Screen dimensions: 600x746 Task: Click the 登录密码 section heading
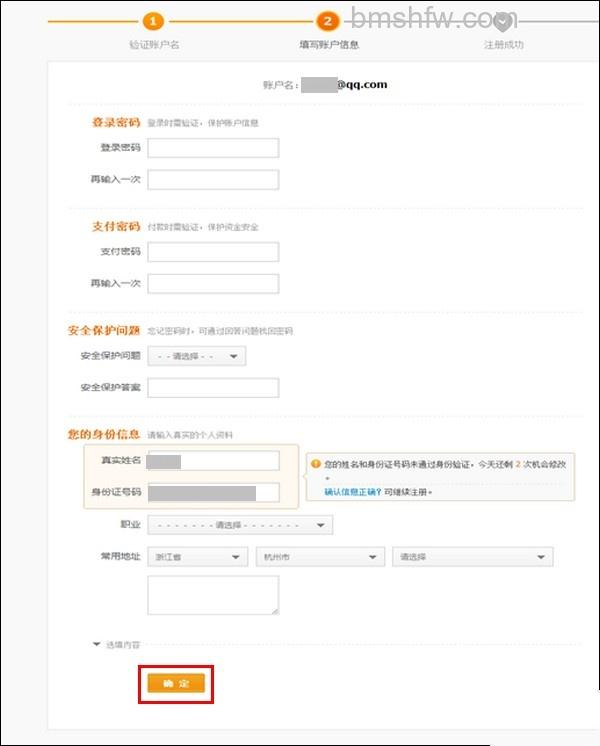pyautogui.click(x=116, y=122)
